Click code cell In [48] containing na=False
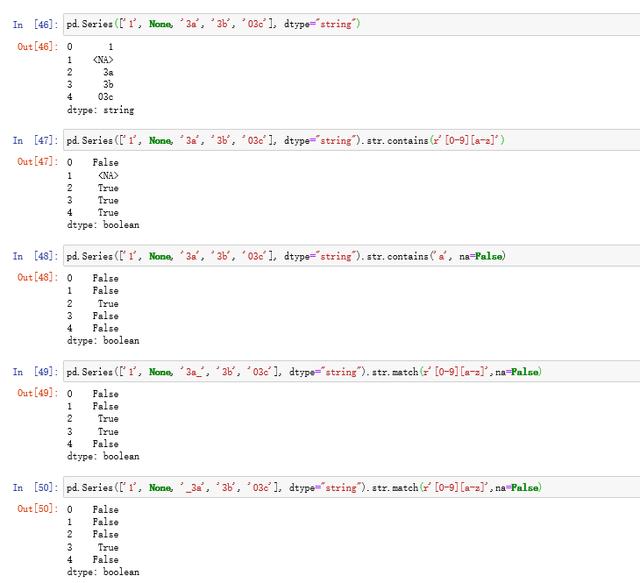Viewport: 640px width, 583px height. point(351,256)
